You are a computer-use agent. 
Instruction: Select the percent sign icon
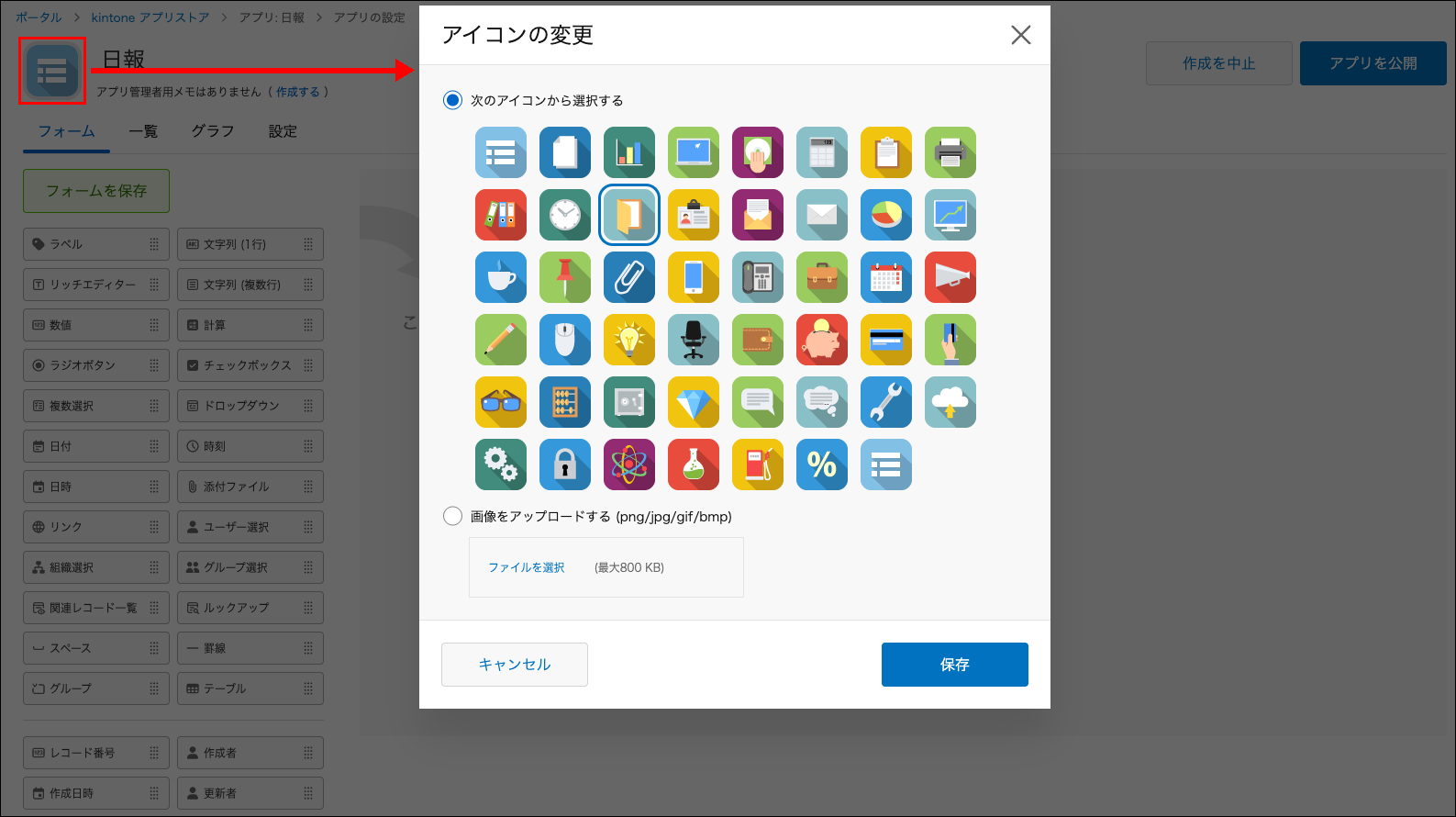822,464
